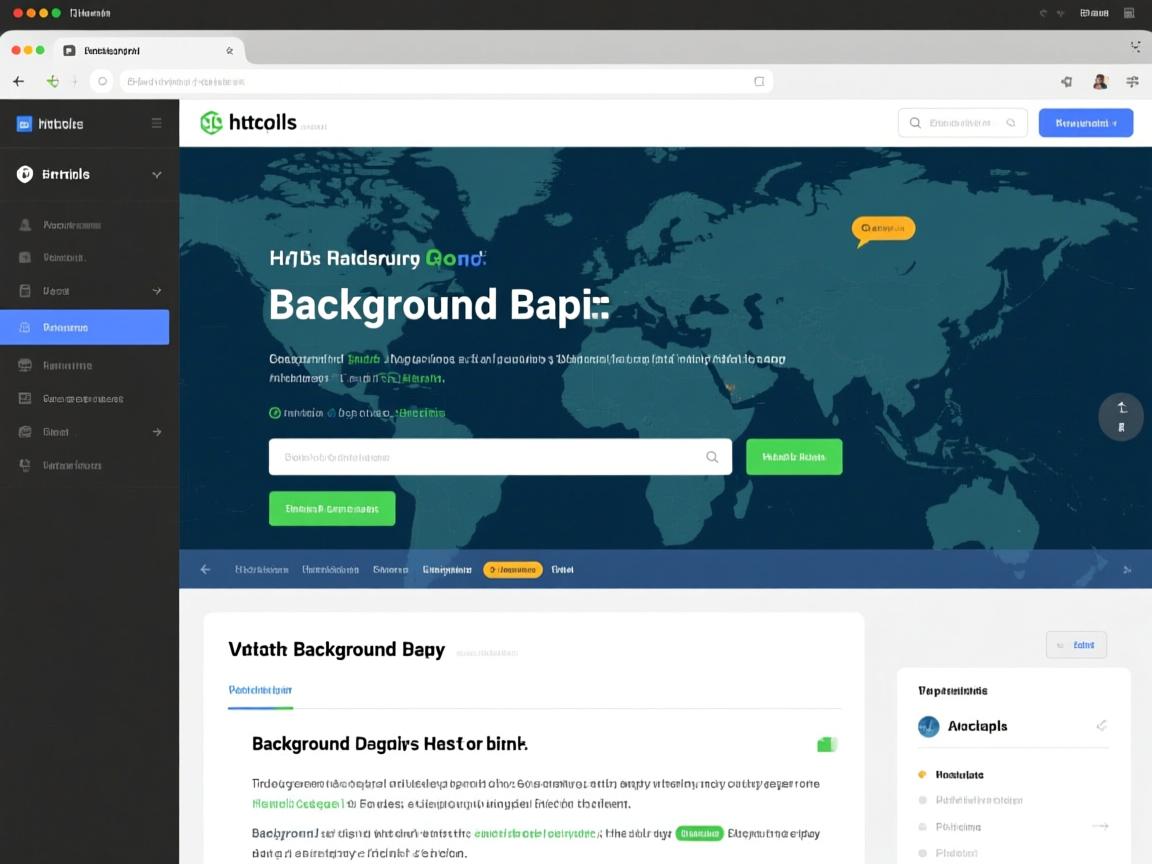
Task: Expand the third sidebar item with arrow
Action: coord(156,291)
